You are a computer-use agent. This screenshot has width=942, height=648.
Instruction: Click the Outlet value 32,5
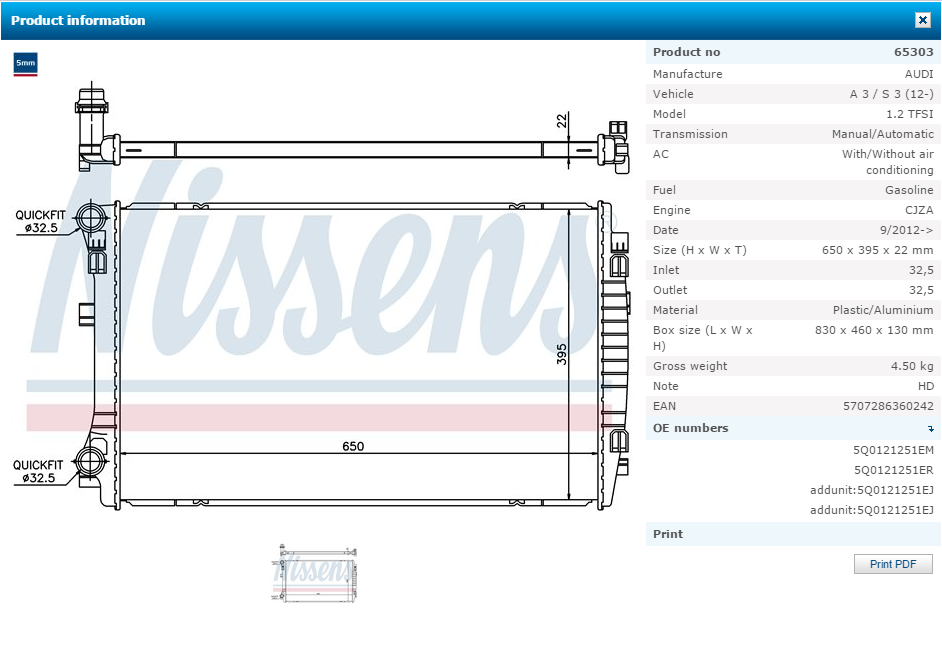click(921, 290)
